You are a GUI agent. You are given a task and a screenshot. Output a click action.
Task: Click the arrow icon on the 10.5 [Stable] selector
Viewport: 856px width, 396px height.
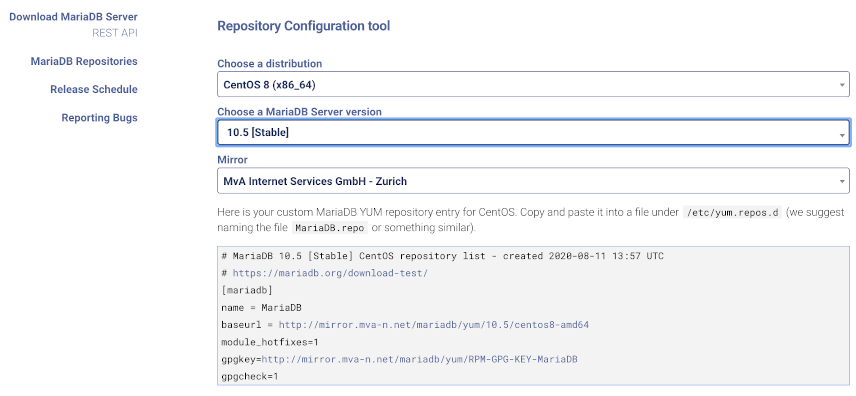click(842, 134)
